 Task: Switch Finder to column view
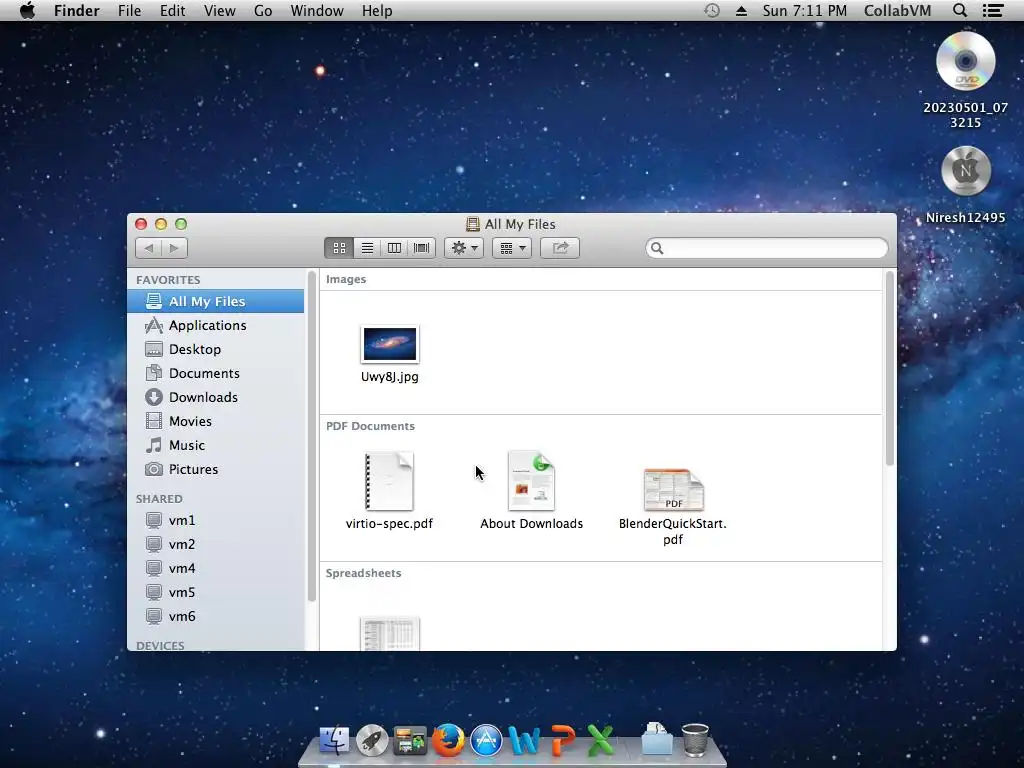coord(394,248)
